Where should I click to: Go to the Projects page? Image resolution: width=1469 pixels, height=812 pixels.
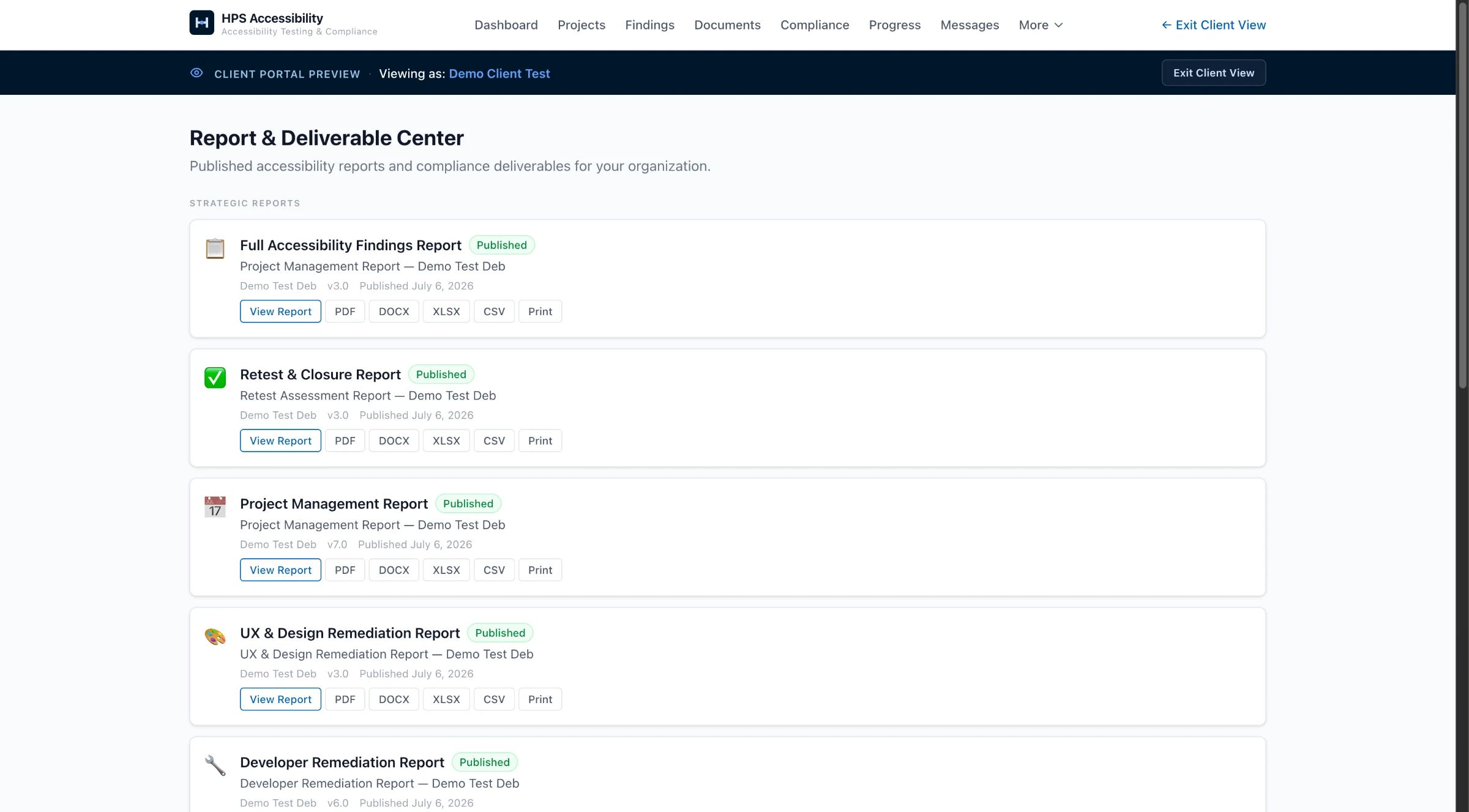(581, 25)
